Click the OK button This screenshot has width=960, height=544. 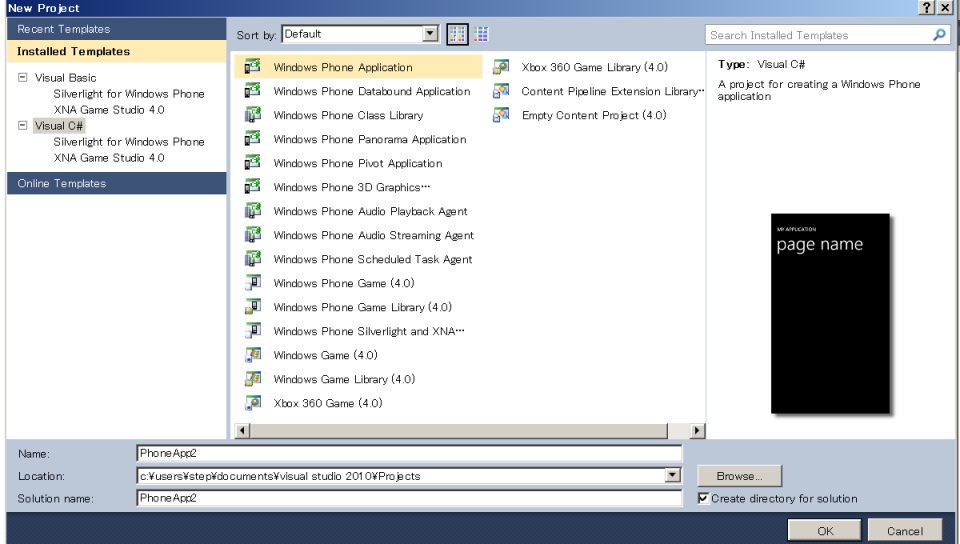coord(825,531)
